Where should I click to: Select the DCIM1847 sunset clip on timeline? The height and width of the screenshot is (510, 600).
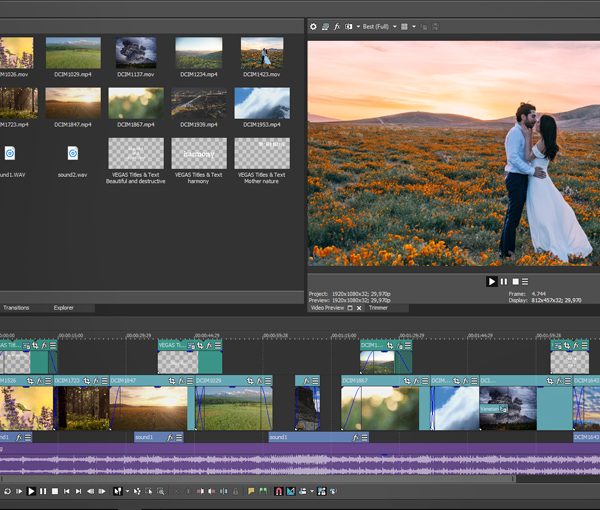[148, 408]
